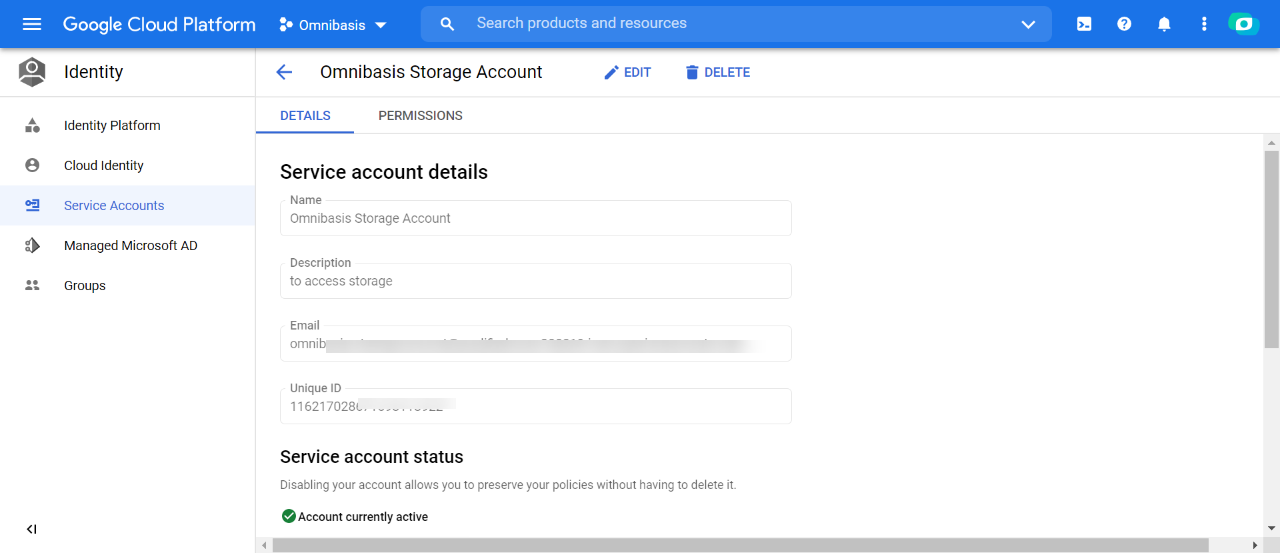Screen dimensions: 1280x553
Task: Click the Identity shield product icon
Action: tap(33, 72)
